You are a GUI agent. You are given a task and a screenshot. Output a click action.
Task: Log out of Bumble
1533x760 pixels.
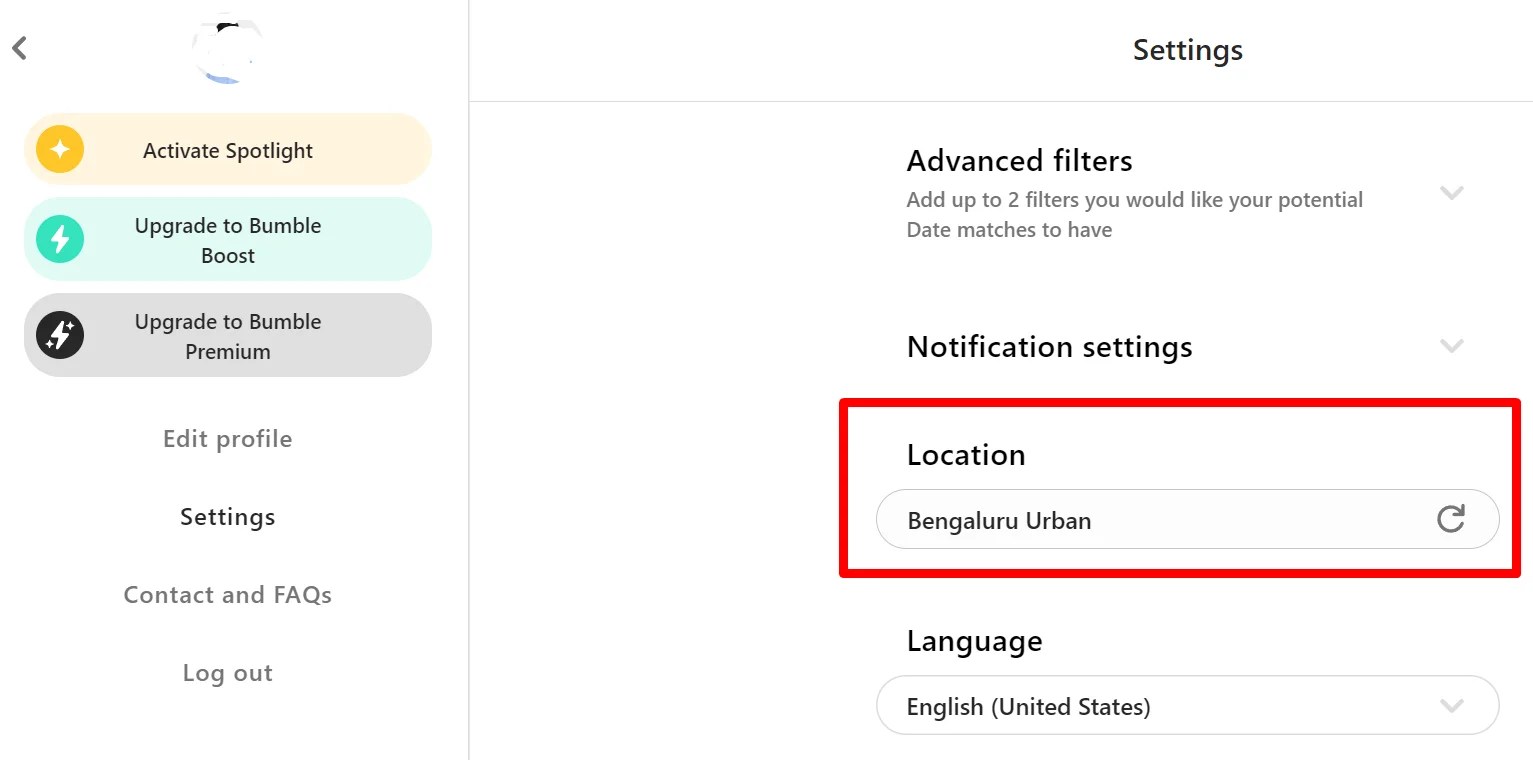point(227,672)
